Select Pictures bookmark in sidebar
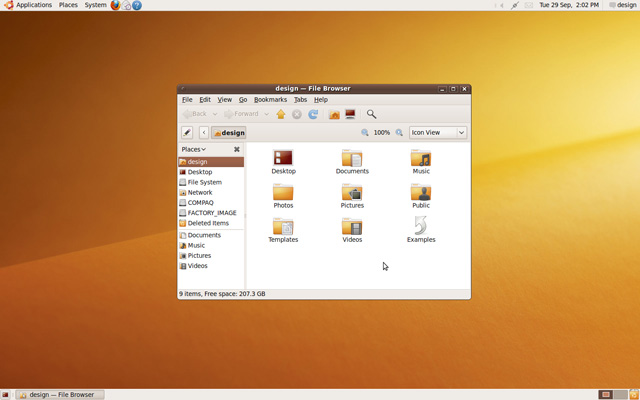The height and width of the screenshot is (400, 640). coord(211,256)
